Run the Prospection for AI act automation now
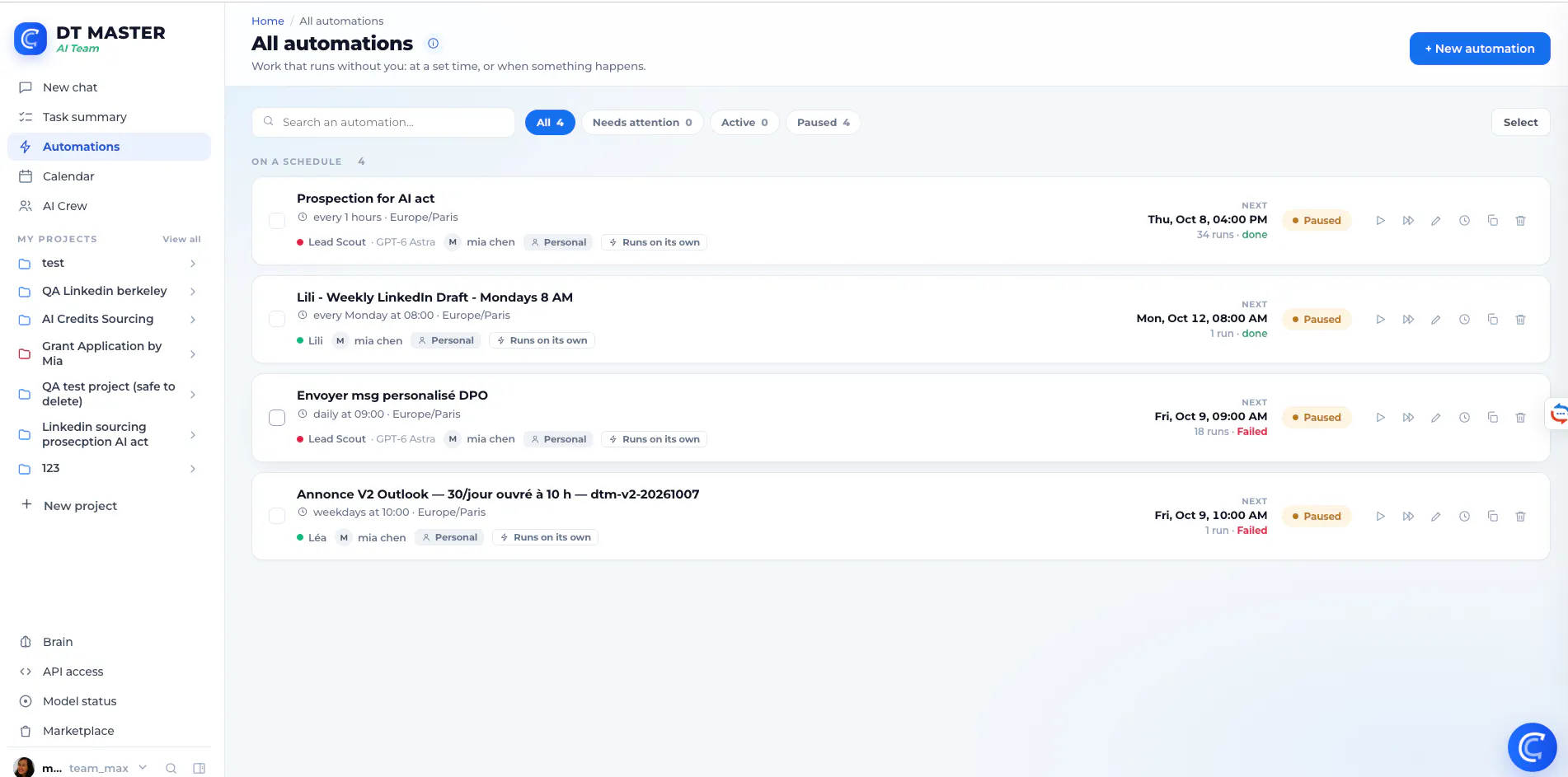Screen dimensions: 1568x777 coord(1380,221)
